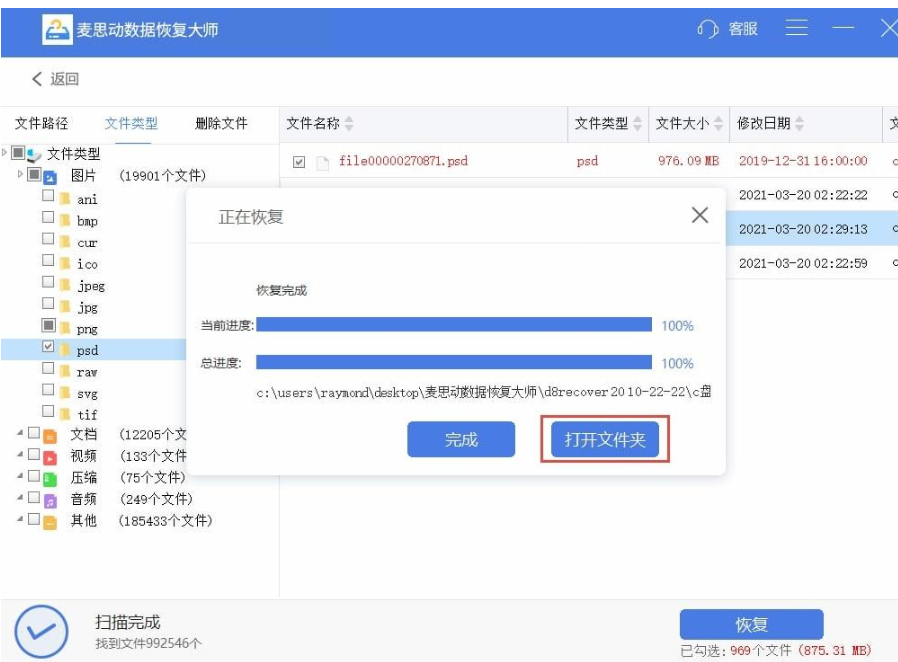Select row dated 2021-03-20 02:29:13

click(x=812, y=229)
